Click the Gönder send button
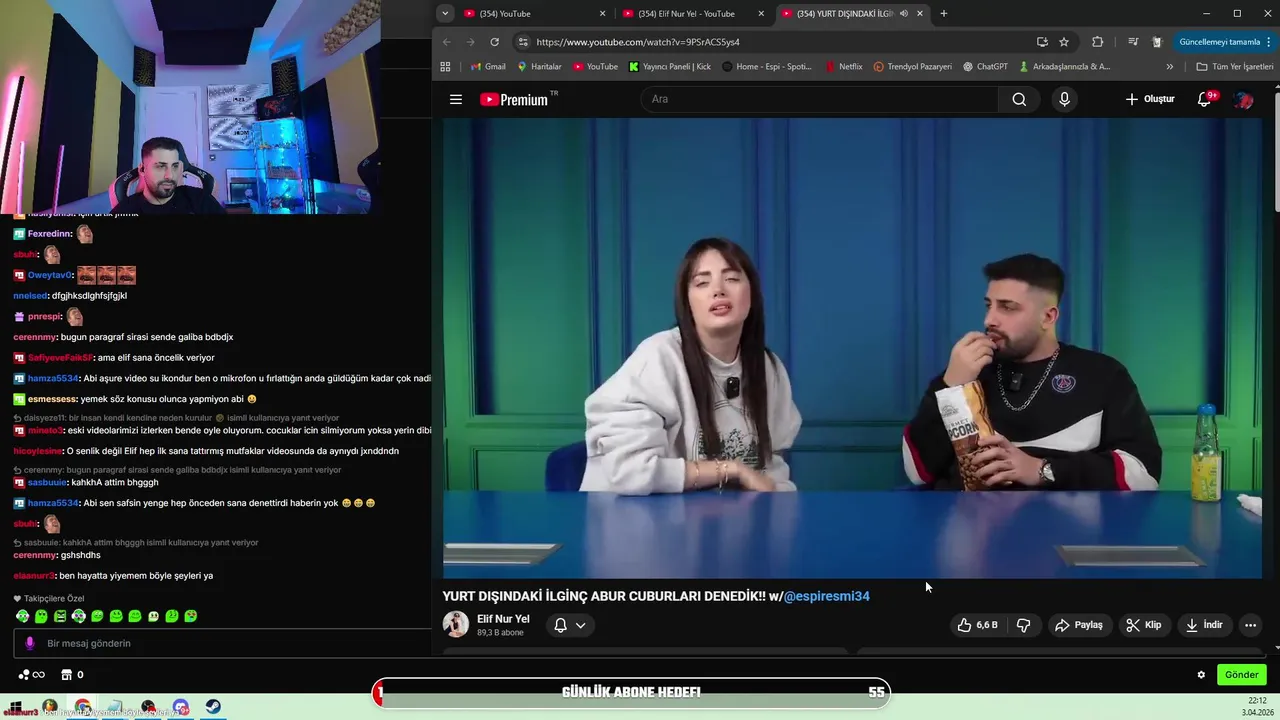 1241,675
